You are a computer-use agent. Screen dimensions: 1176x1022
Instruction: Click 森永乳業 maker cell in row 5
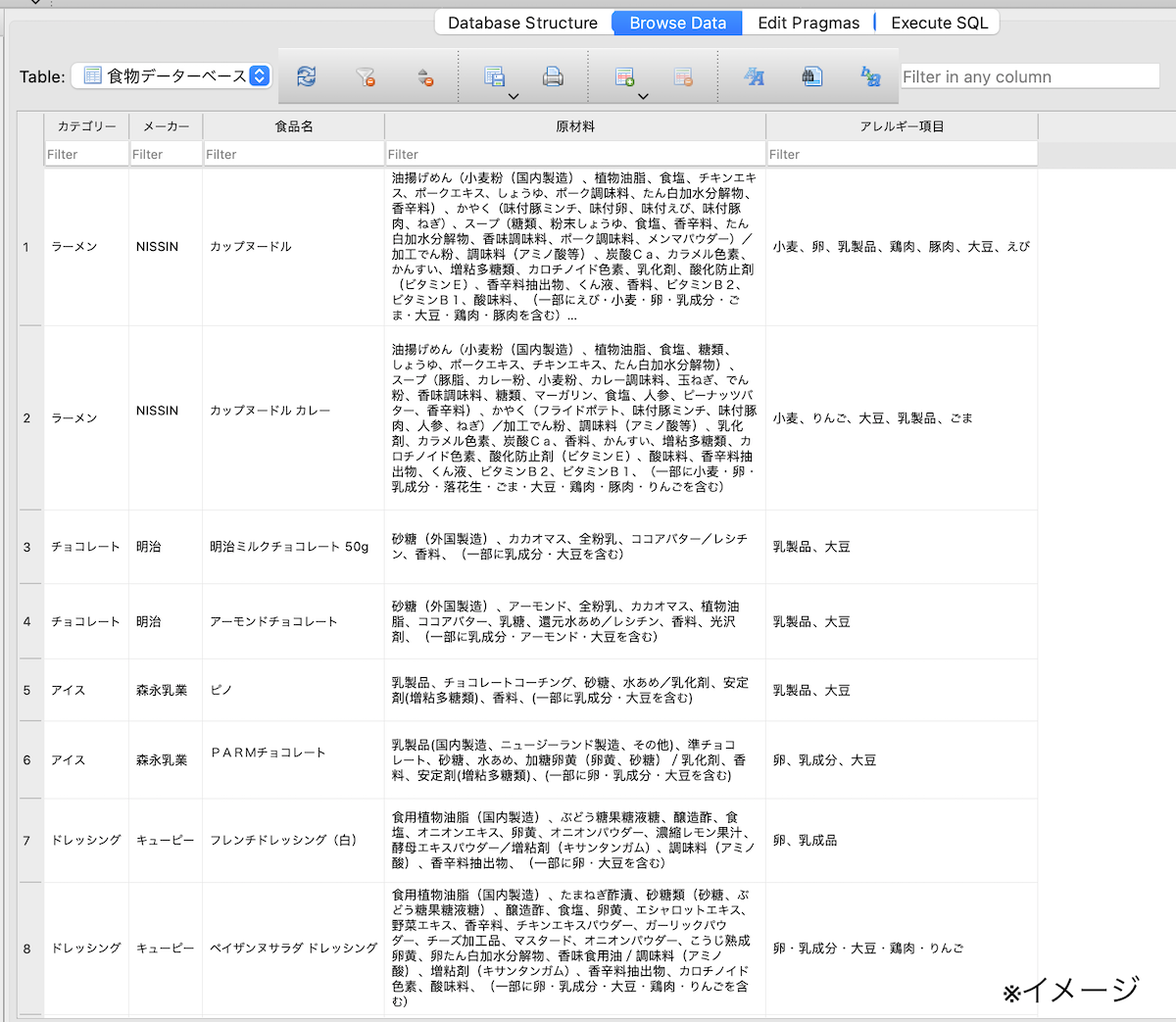click(166, 690)
